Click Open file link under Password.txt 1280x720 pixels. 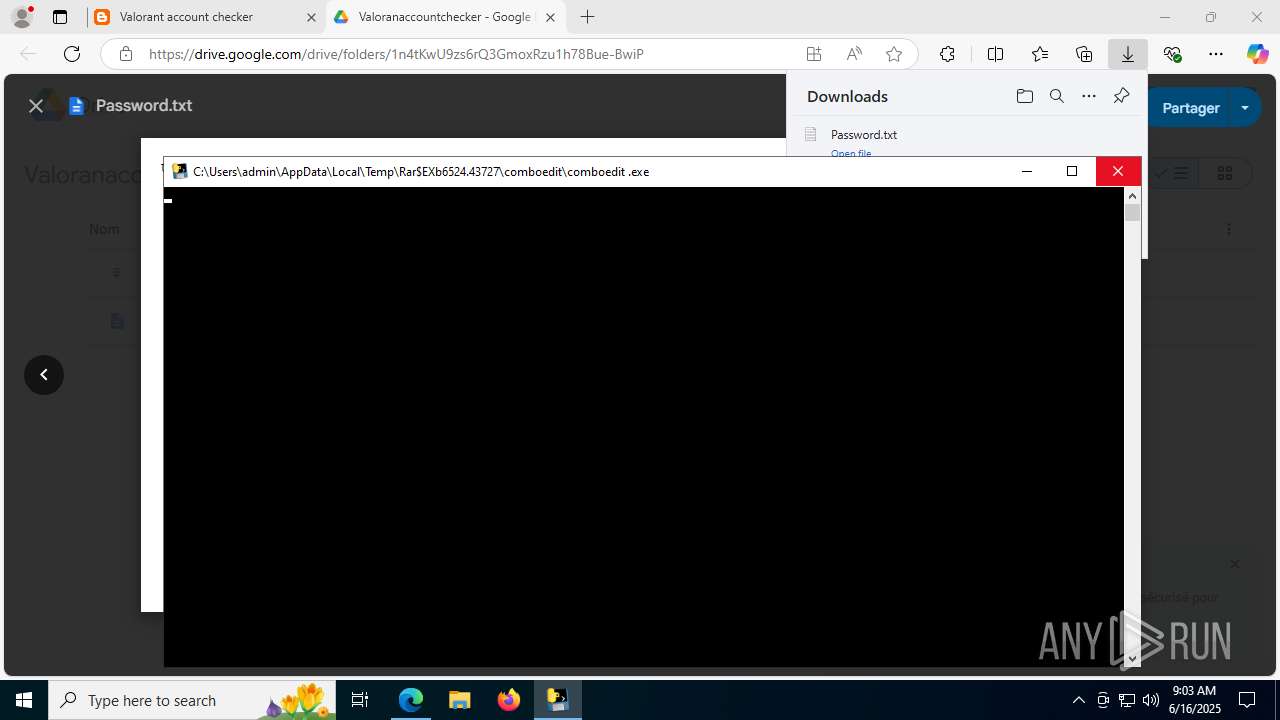pos(851,153)
